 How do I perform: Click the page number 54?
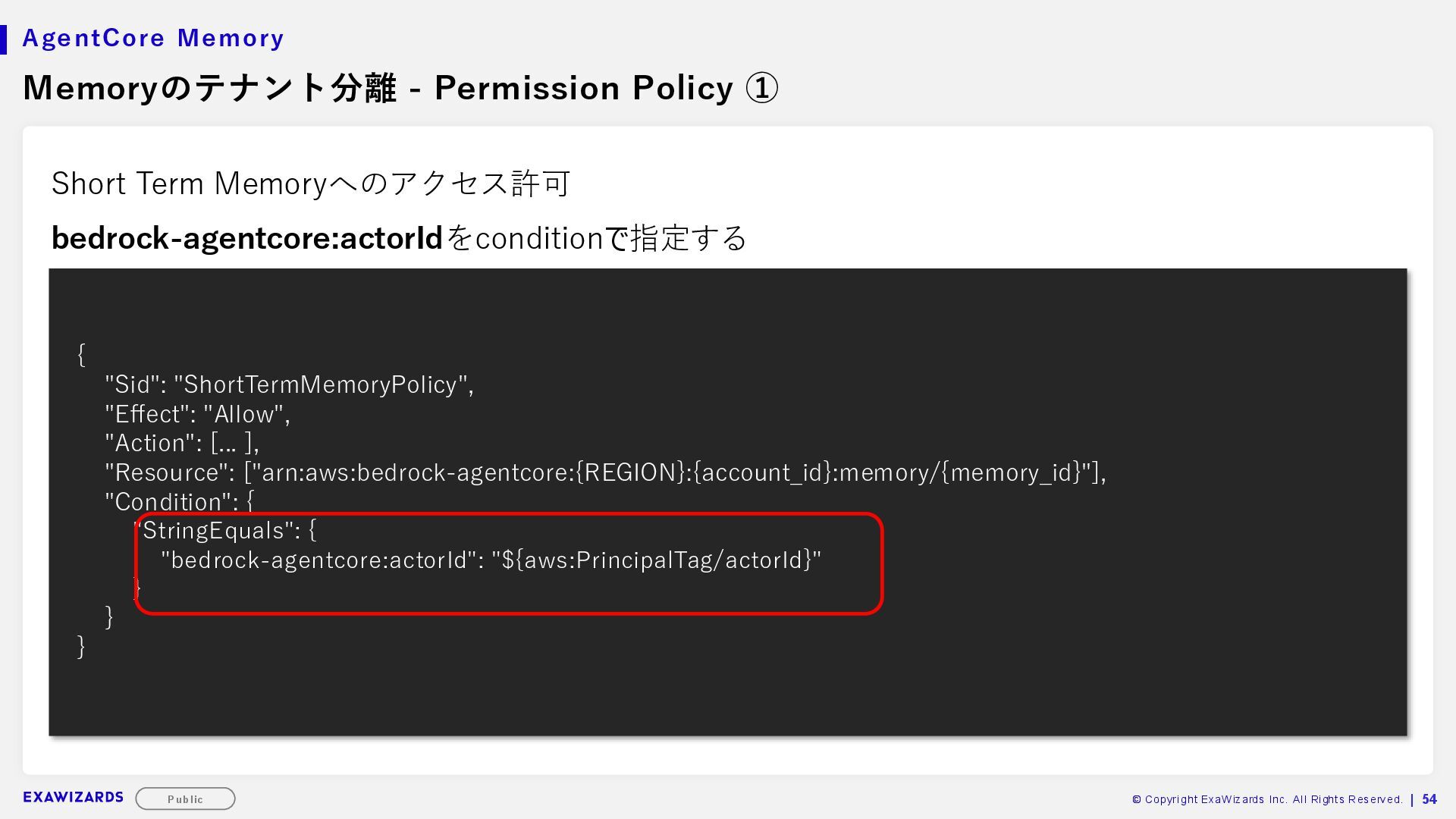point(1429,799)
